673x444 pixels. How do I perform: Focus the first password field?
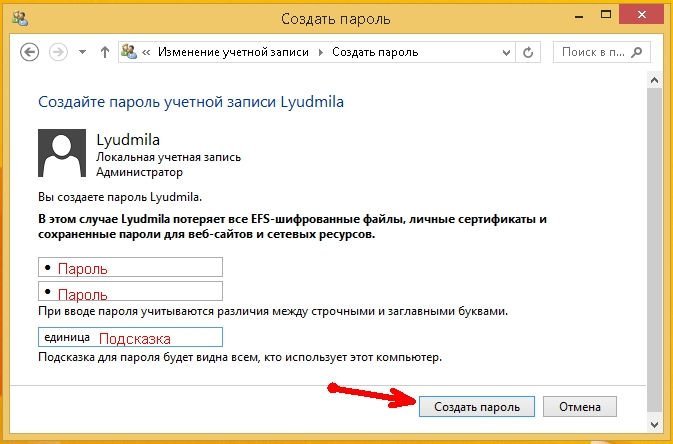click(x=130, y=267)
